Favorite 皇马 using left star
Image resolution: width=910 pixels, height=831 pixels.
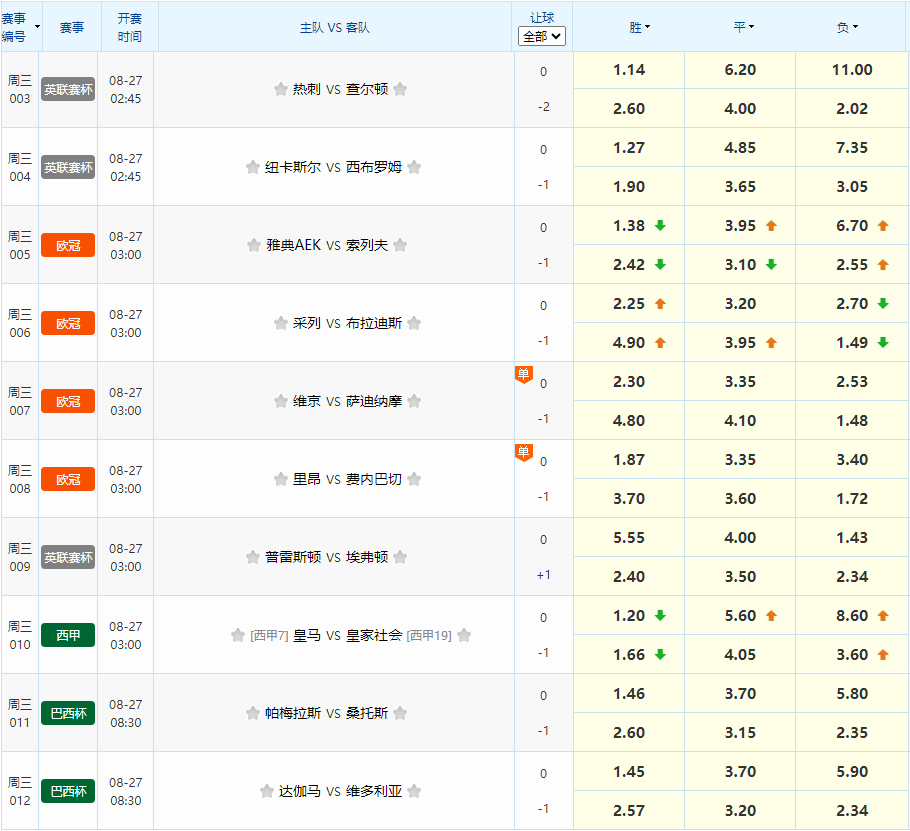click(x=238, y=635)
